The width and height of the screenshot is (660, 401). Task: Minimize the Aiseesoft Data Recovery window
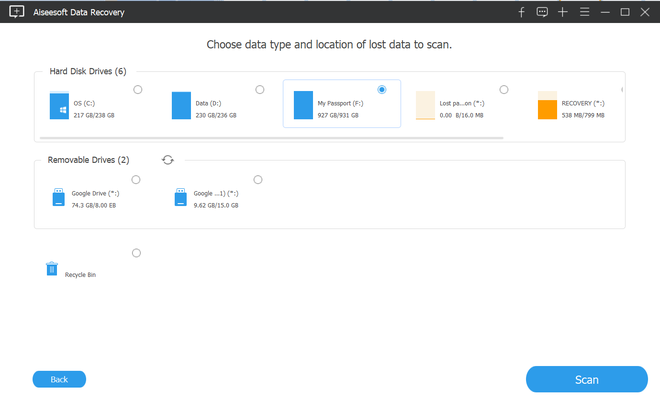coord(605,12)
